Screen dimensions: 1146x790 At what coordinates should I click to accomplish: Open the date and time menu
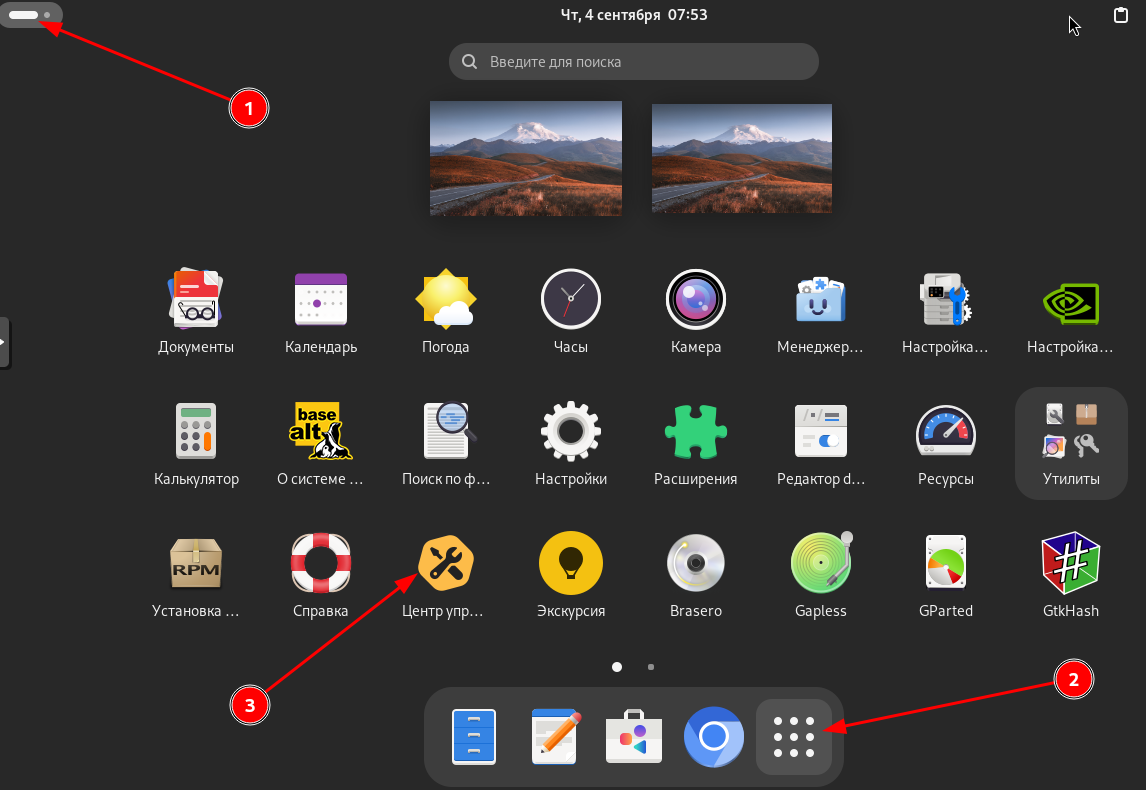pyautogui.click(x=633, y=15)
